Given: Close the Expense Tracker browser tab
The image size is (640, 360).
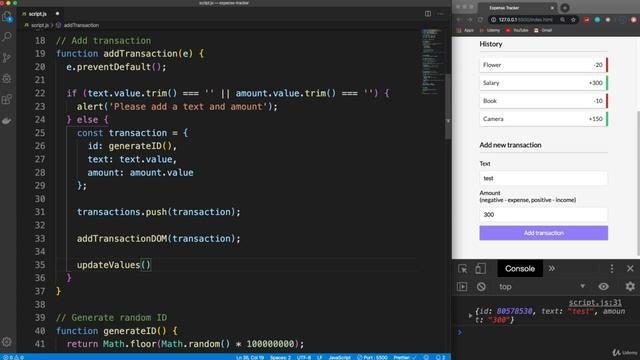Looking at the screenshot, I should click(x=552, y=8).
